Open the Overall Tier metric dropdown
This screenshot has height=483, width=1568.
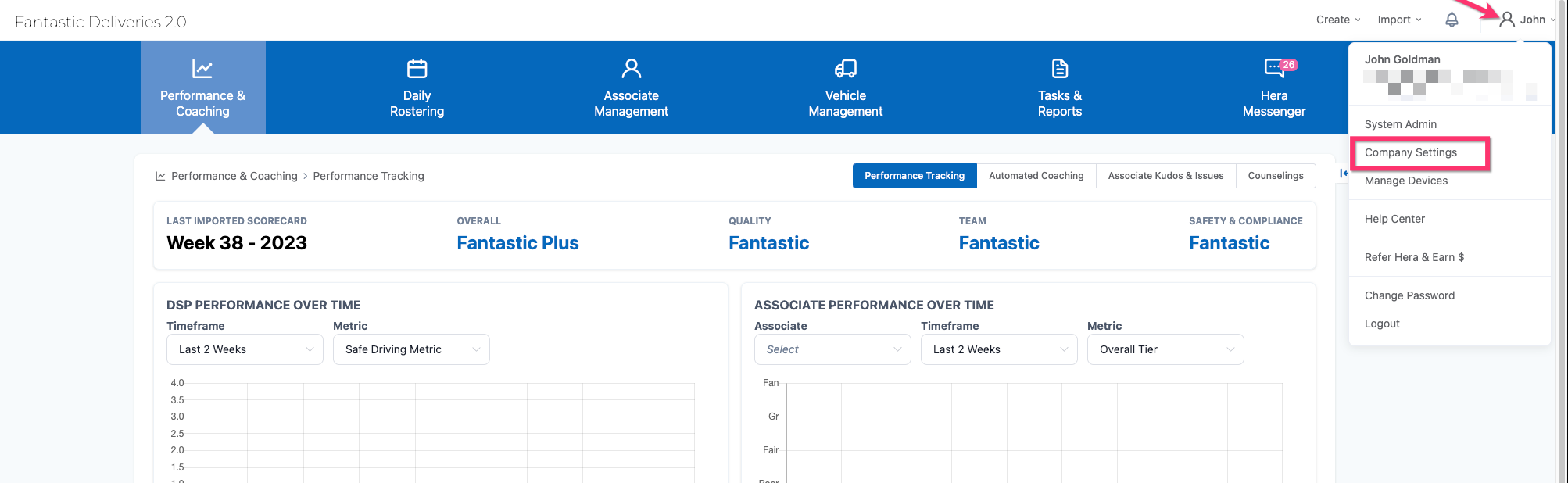[x=1165, y=349]
